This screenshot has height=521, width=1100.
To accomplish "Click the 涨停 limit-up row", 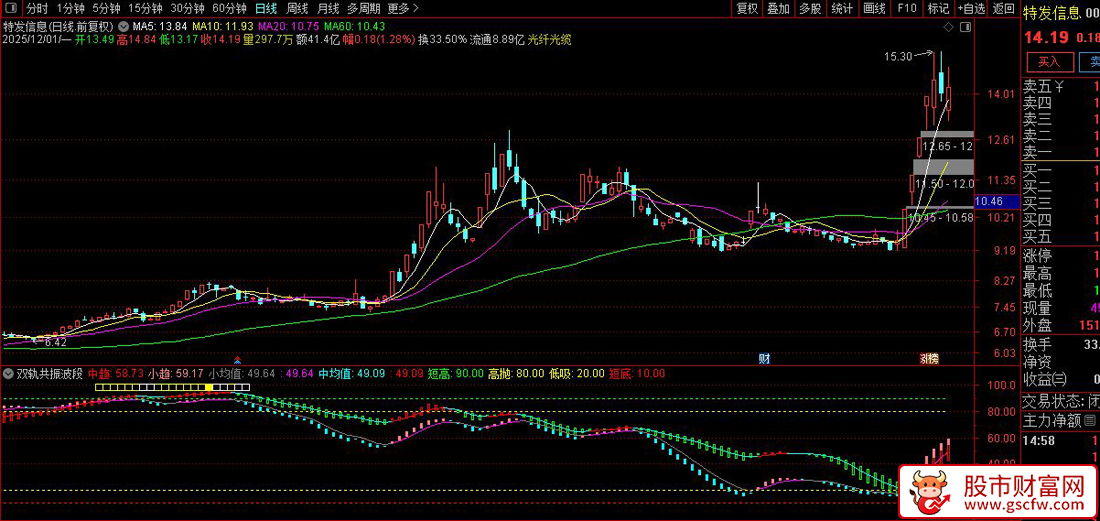I will pyautogui.click(x=1061, y=257).
